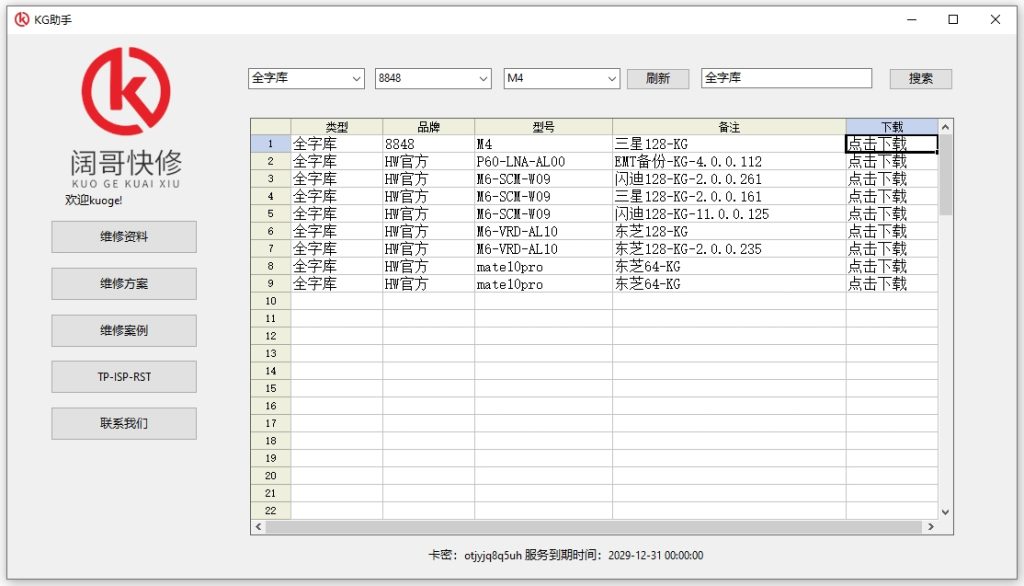Screen dimensions: 1024x586
Task: Select the EMT备份-KG-4.0.0.112 remark cell
Action: (x=729, y=161)
